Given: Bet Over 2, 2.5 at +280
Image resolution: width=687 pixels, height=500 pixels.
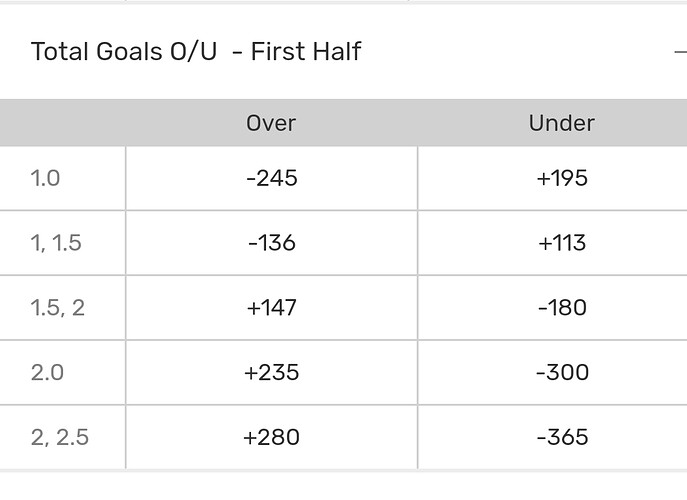Looking at the screenshot, I should coord(271,437).
